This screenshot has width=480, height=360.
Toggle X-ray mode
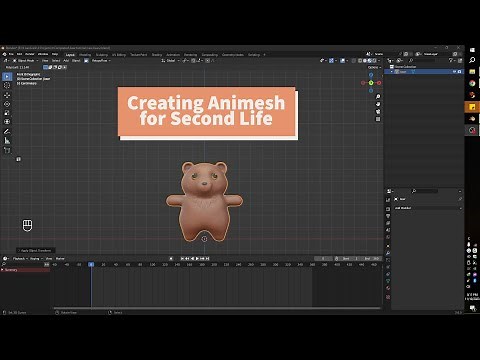(354, 61)
